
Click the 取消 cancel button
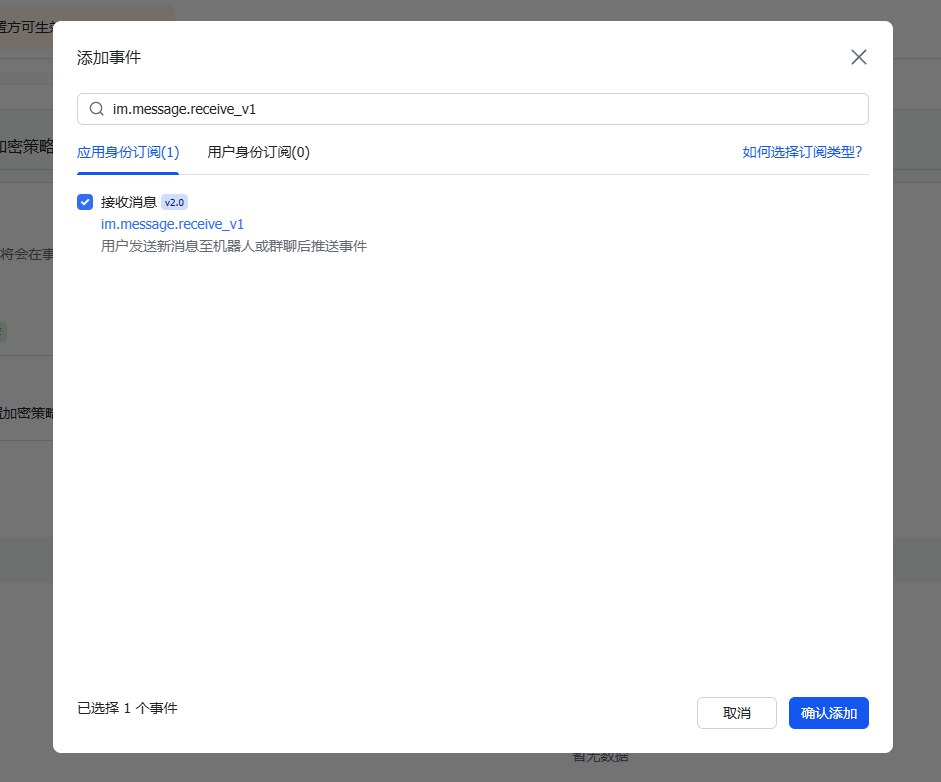click(737, 712)
